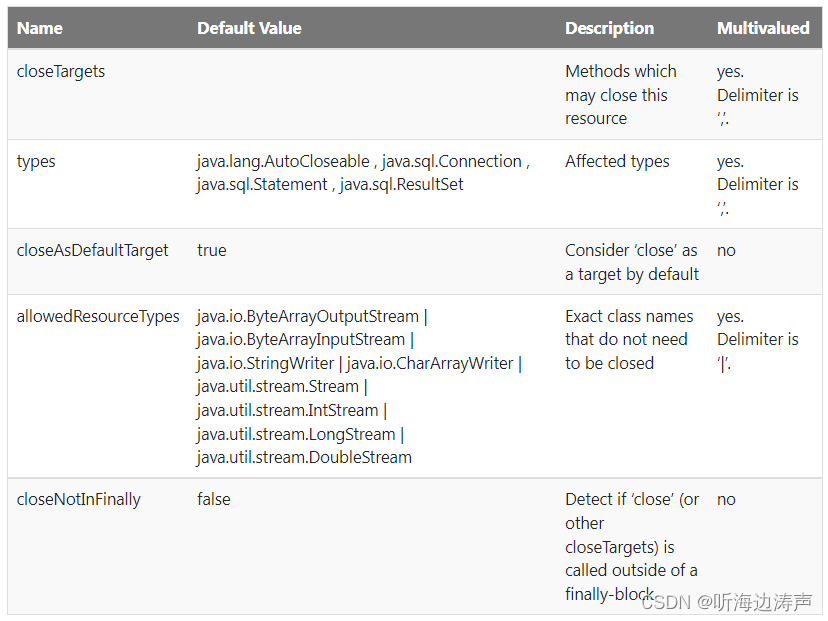Click the Multivalued column header
The height and width of the screenshot is (621, 828).
(x=763, y=28)
